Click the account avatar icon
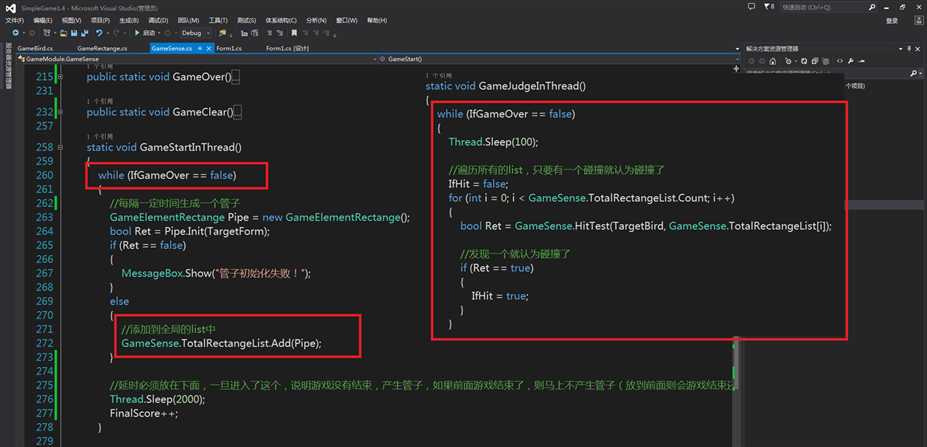 pyautogui.click(x=919, y=21)
